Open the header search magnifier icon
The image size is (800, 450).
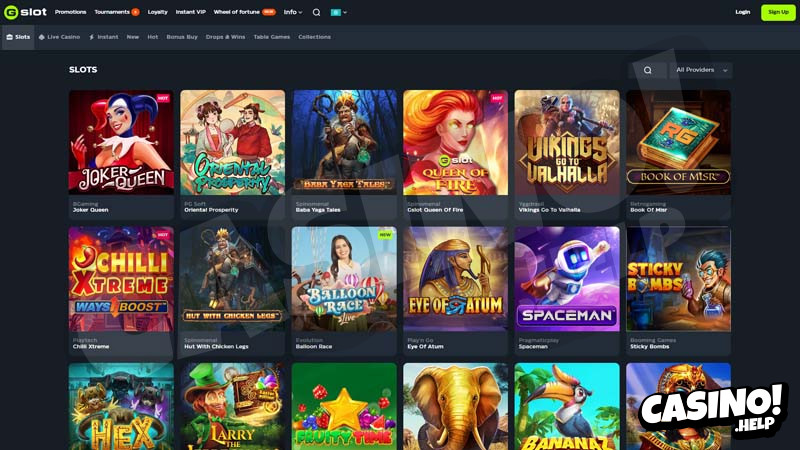[316, 12]
